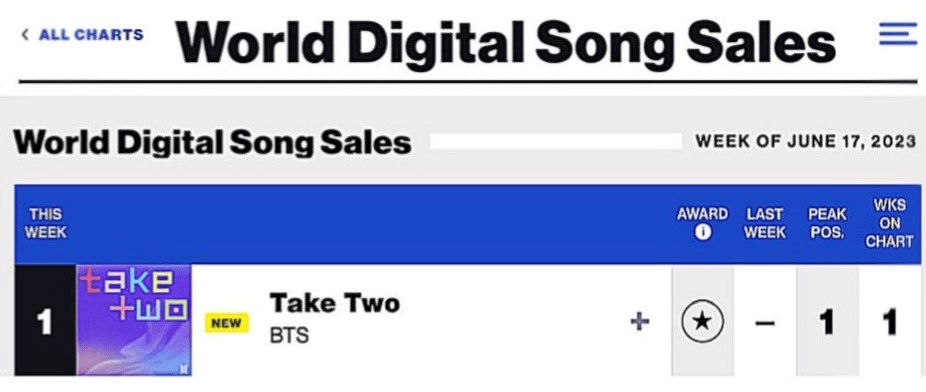Viewport: 926px width, 392px height.
Task: Click the Take Two peak position value
Action: pyautogui.click(x=827, y=322)
